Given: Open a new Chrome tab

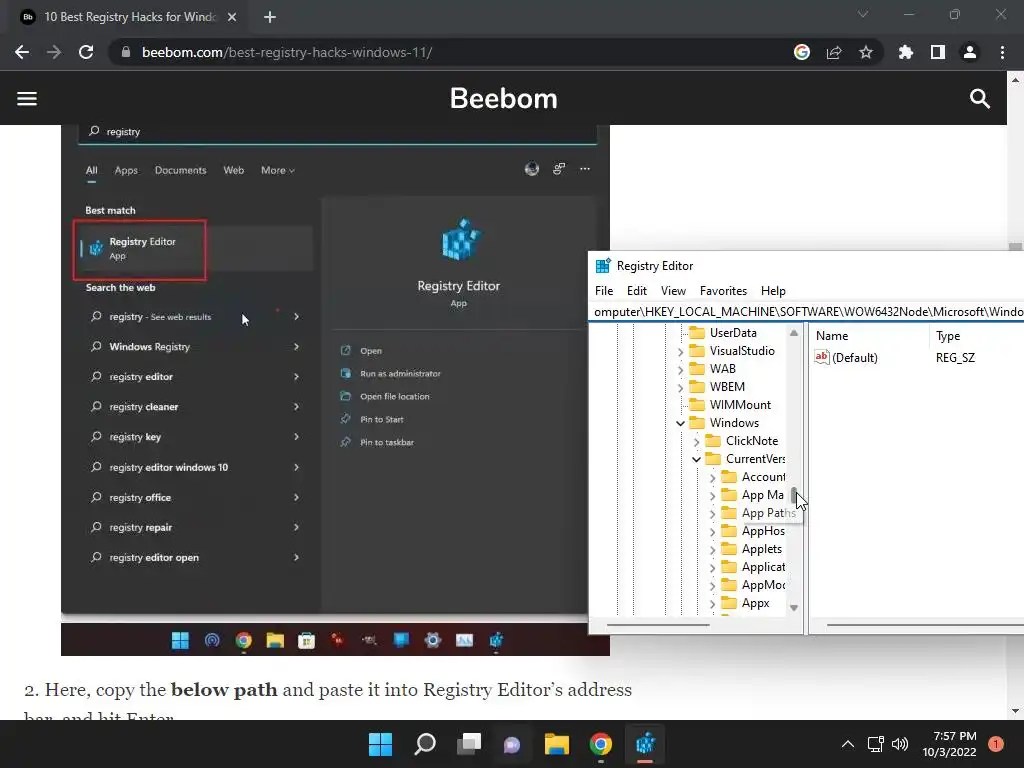Looking at the screenshot, I should tap(270, 17).
